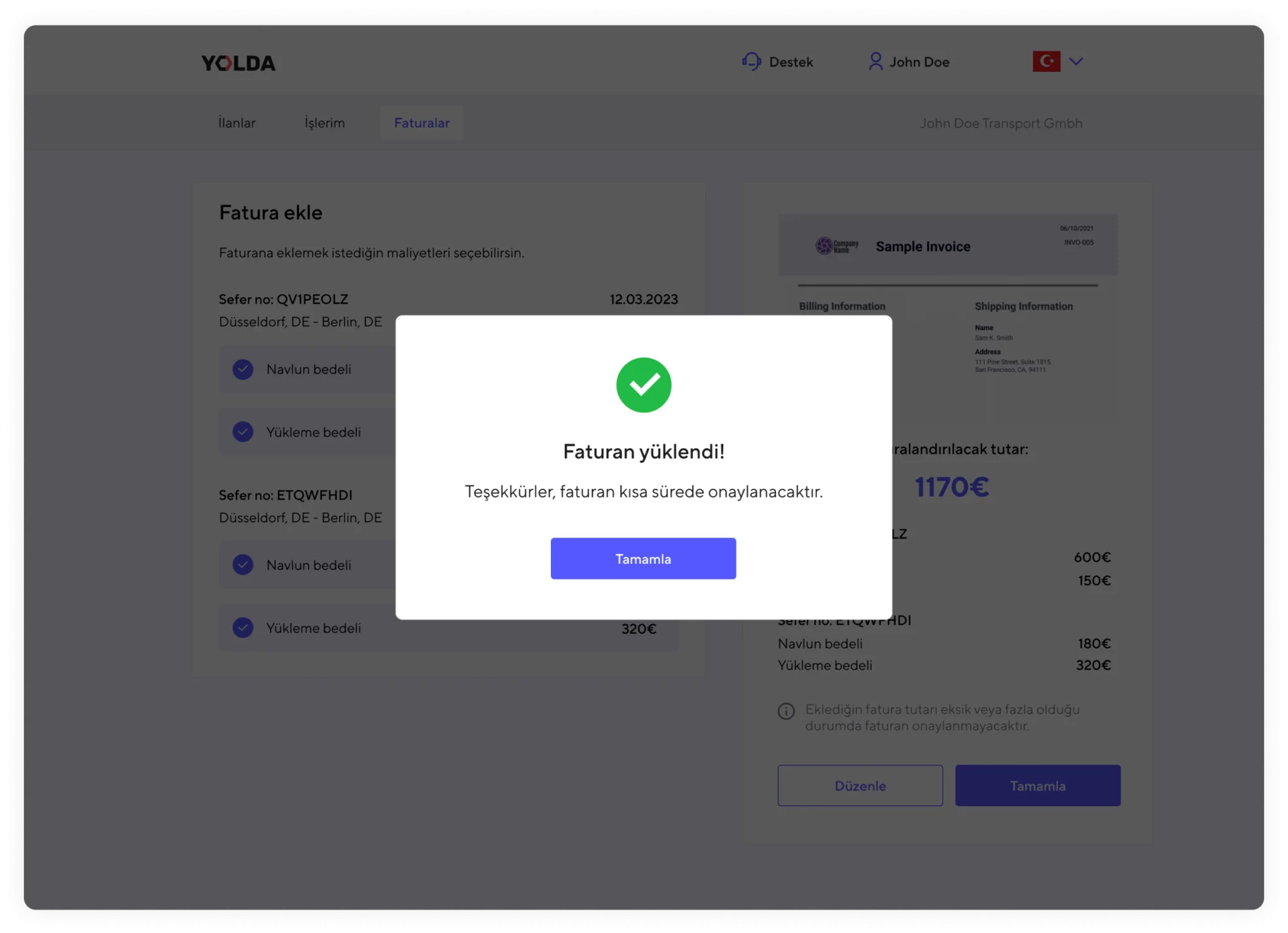Click the Düzenle button
Screen dimensions: 1288x933
tap(860, 785)
